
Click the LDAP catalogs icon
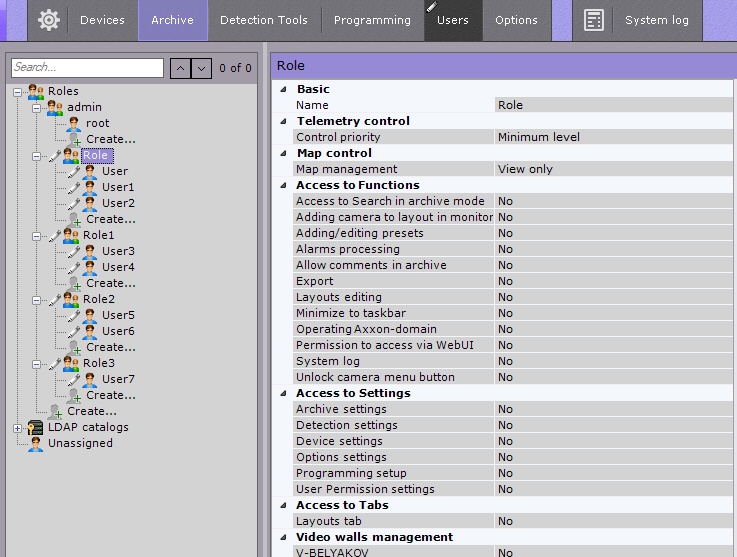pyautogui.click(x=36, y=427)
